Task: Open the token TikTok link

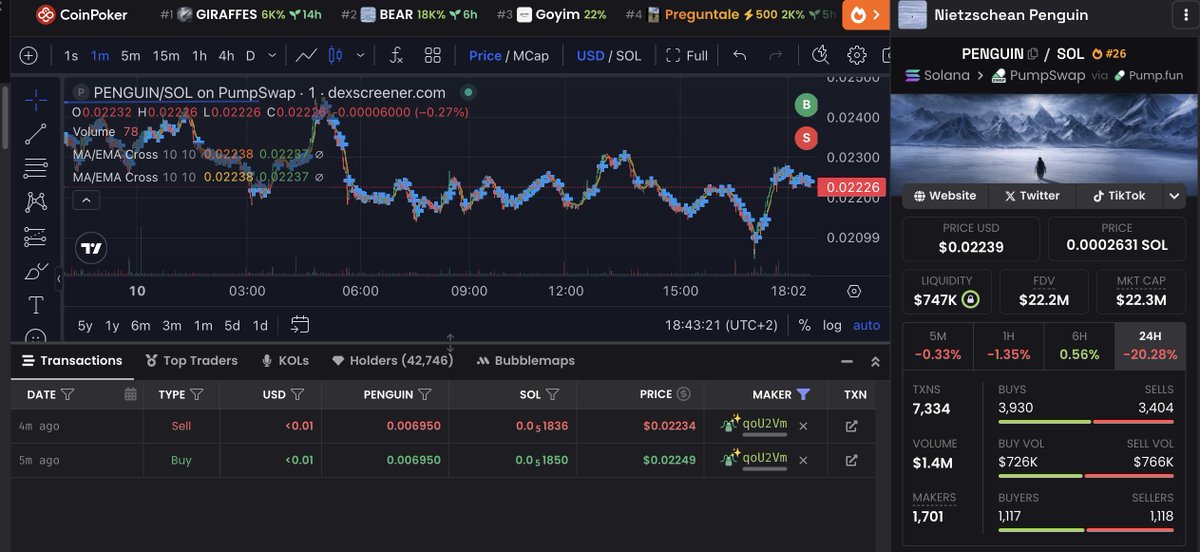Action: [x=1118, y=196]
